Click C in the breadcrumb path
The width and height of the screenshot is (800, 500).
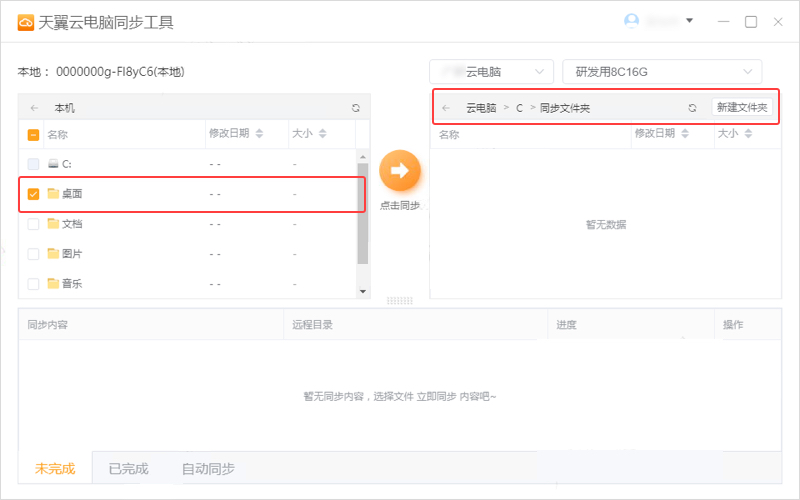coord(519,108)
